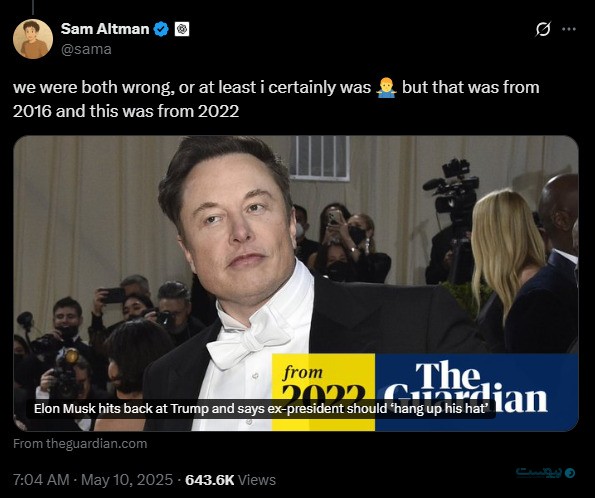Click the round blue watermark icon
Viewport: 595px width, 498px height.
point(570,473)
